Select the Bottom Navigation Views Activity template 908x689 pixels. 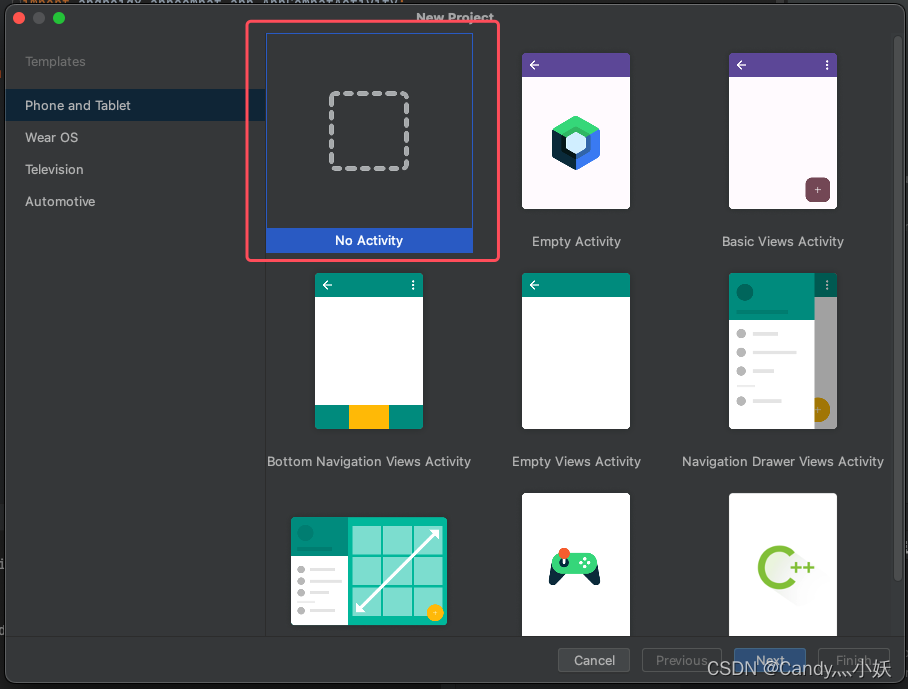[x=369, y=351]
